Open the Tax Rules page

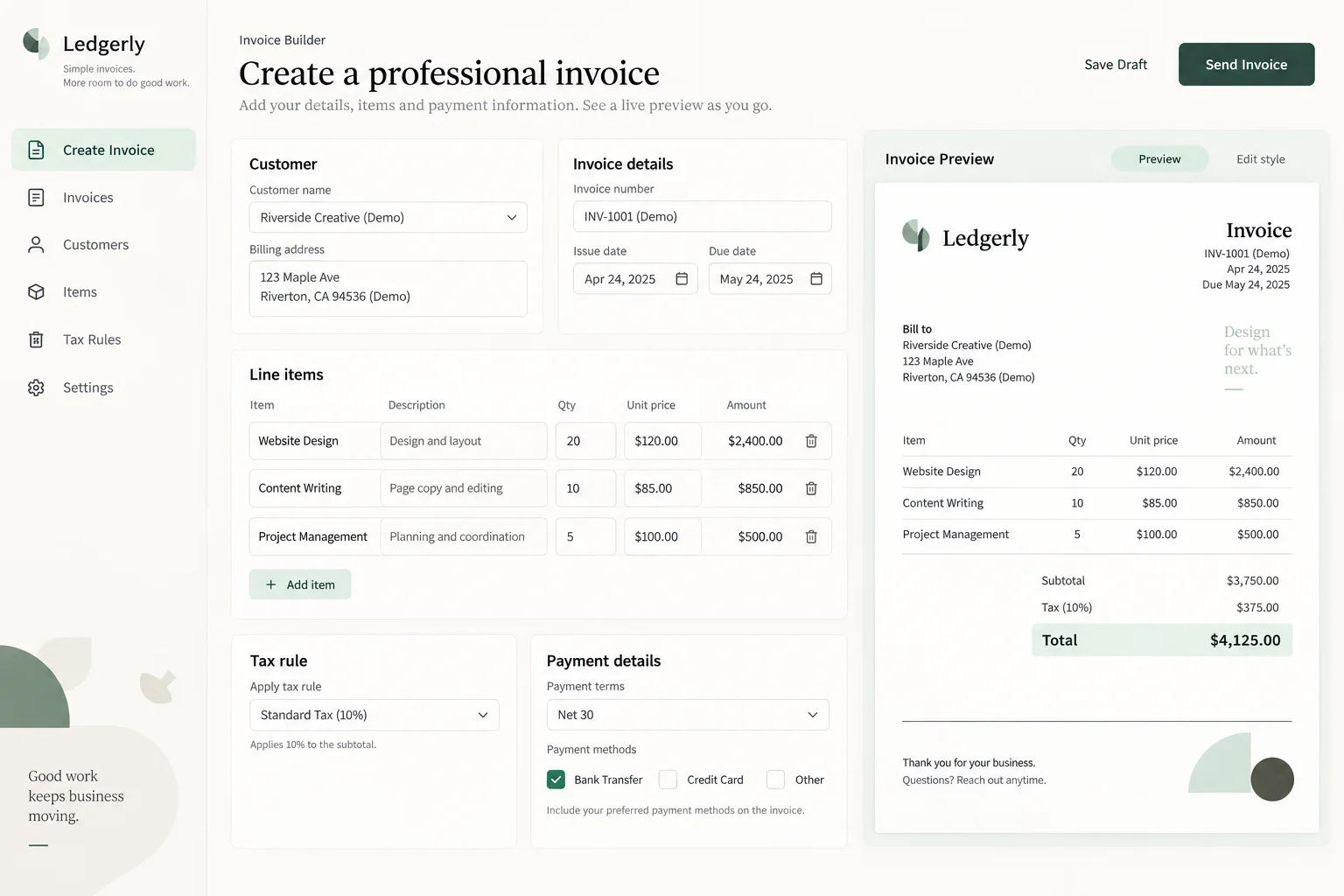103,339
